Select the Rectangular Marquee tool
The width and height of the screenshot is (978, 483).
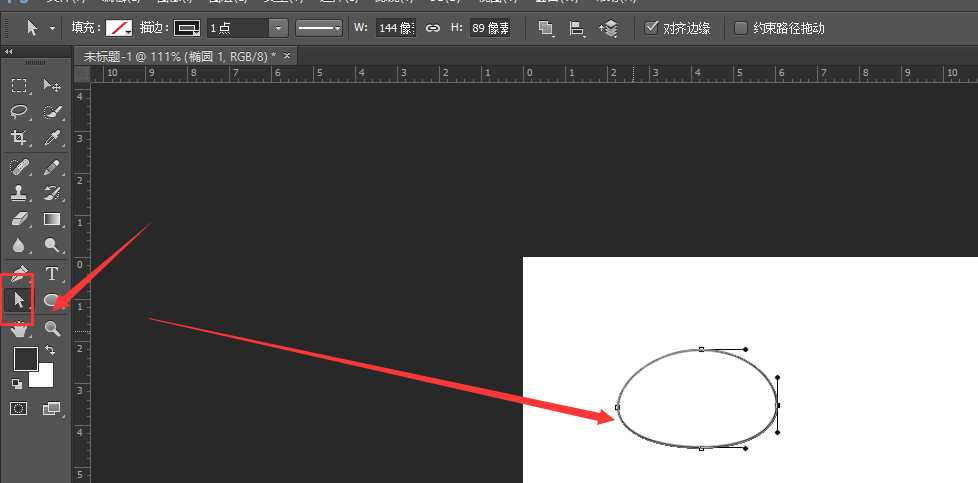tap(19, 86)
